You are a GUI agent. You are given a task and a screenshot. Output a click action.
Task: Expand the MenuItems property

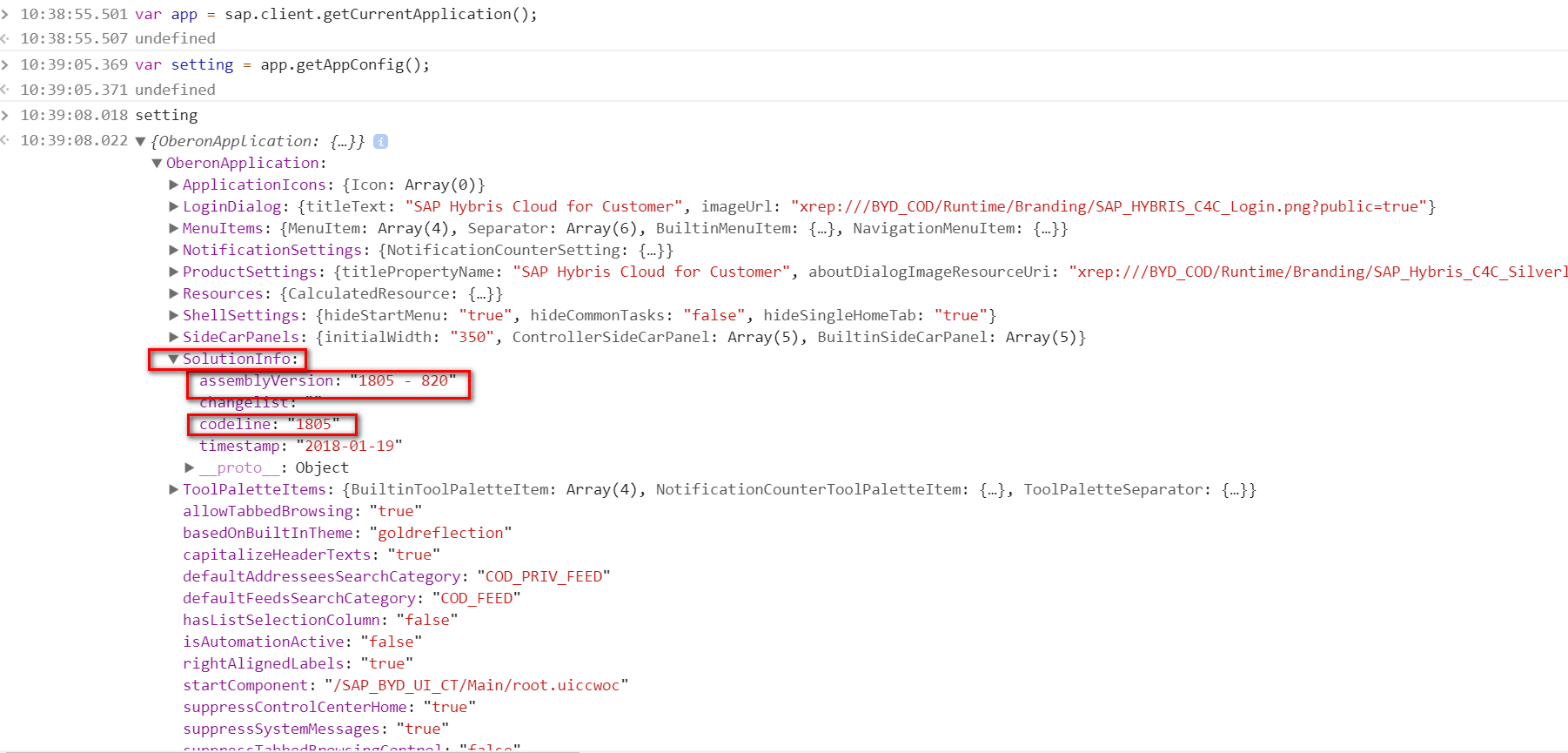click(x=173, y=228)
